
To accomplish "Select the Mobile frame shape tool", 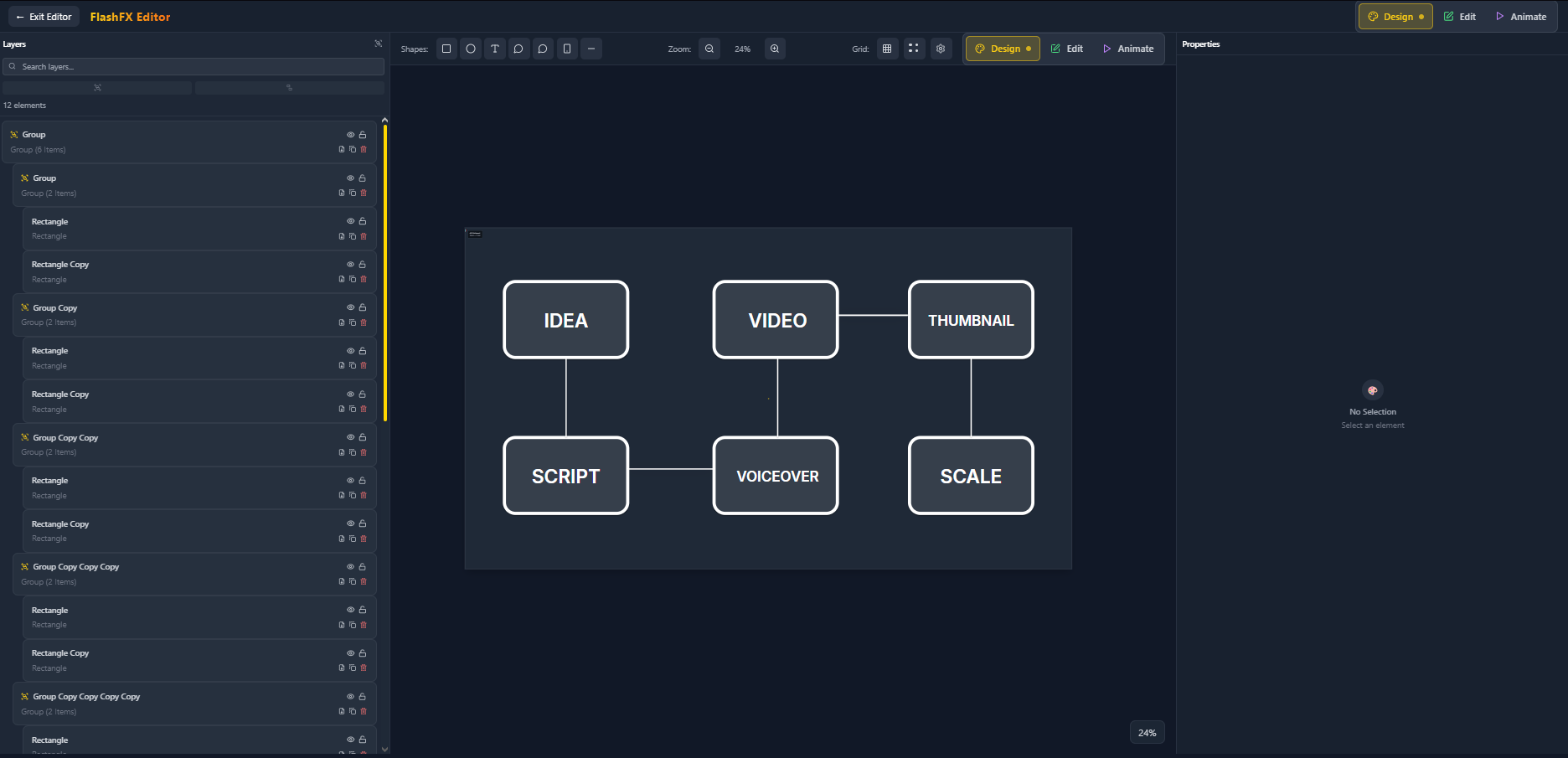I will coord(567,49).
